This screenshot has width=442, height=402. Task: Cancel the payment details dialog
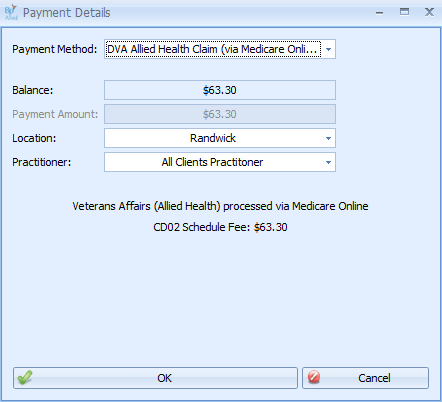[365, 378]
